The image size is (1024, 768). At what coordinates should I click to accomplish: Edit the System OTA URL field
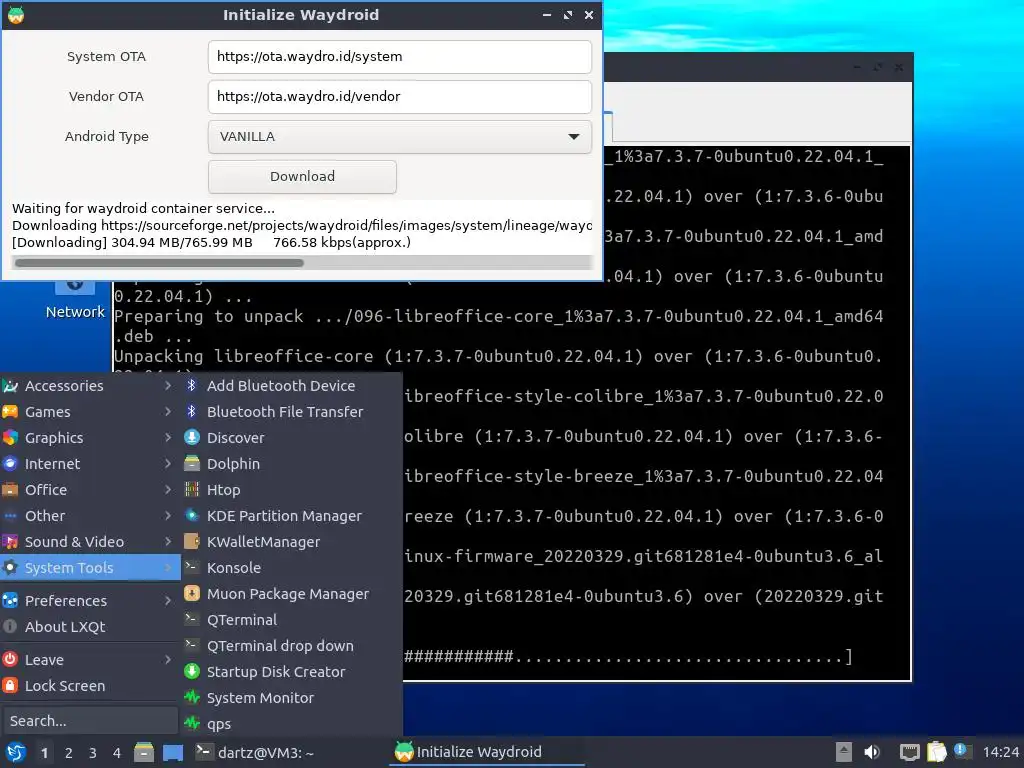tap(400, 57)
